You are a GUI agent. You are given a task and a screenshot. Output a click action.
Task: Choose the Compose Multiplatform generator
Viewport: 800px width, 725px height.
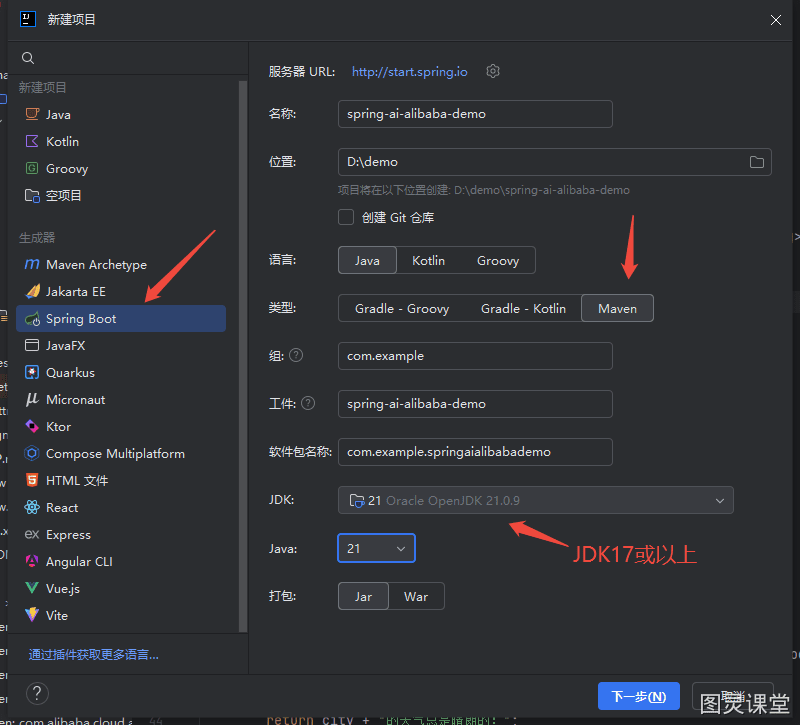(x=121, y=454)
